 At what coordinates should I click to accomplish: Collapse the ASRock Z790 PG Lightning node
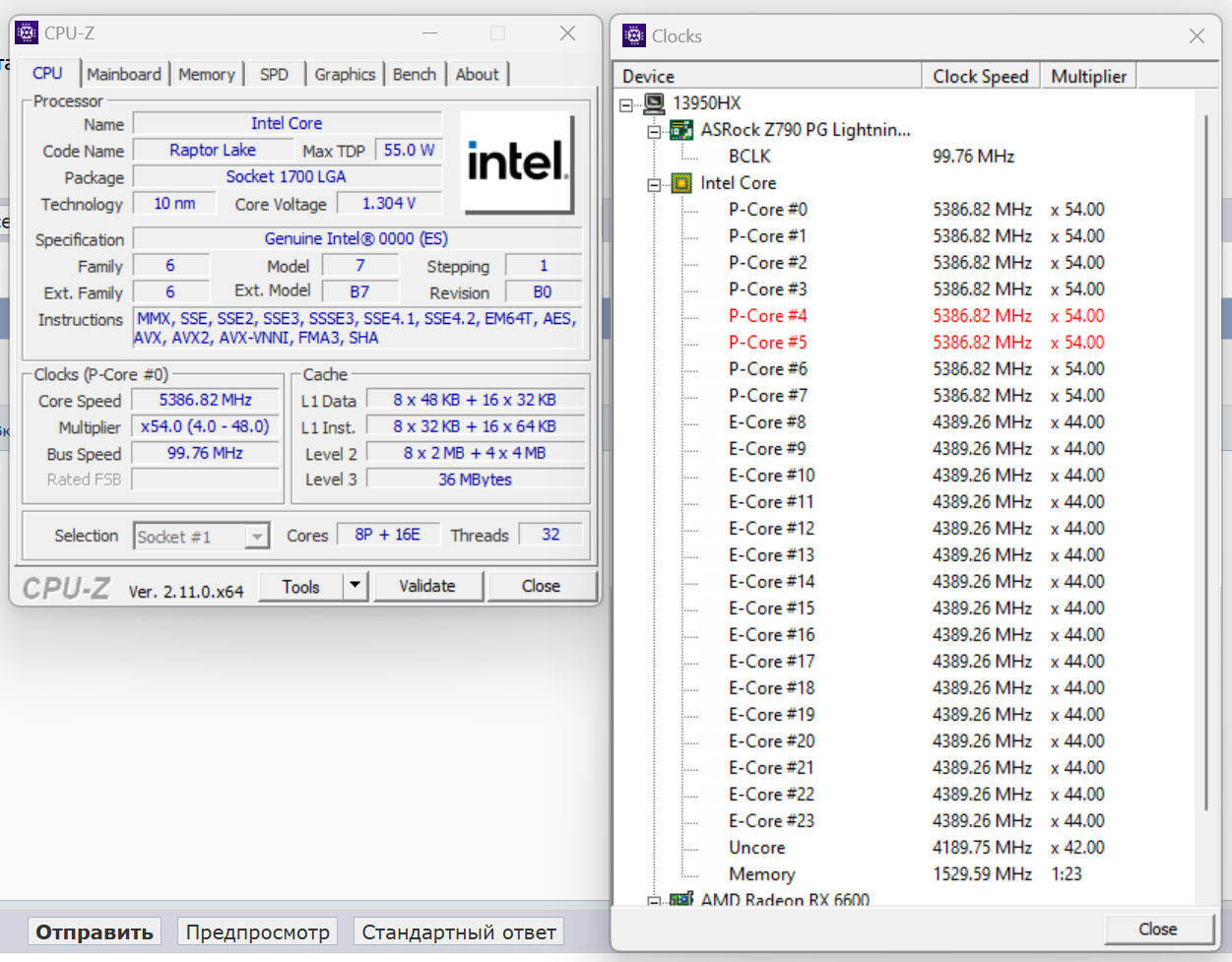click(654, 131)
